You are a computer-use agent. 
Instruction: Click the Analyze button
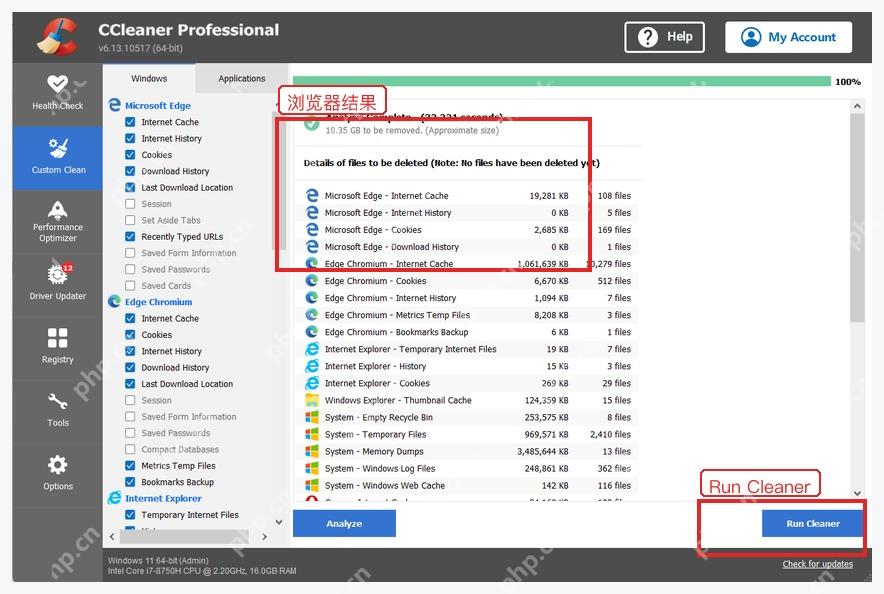point(344,524)
